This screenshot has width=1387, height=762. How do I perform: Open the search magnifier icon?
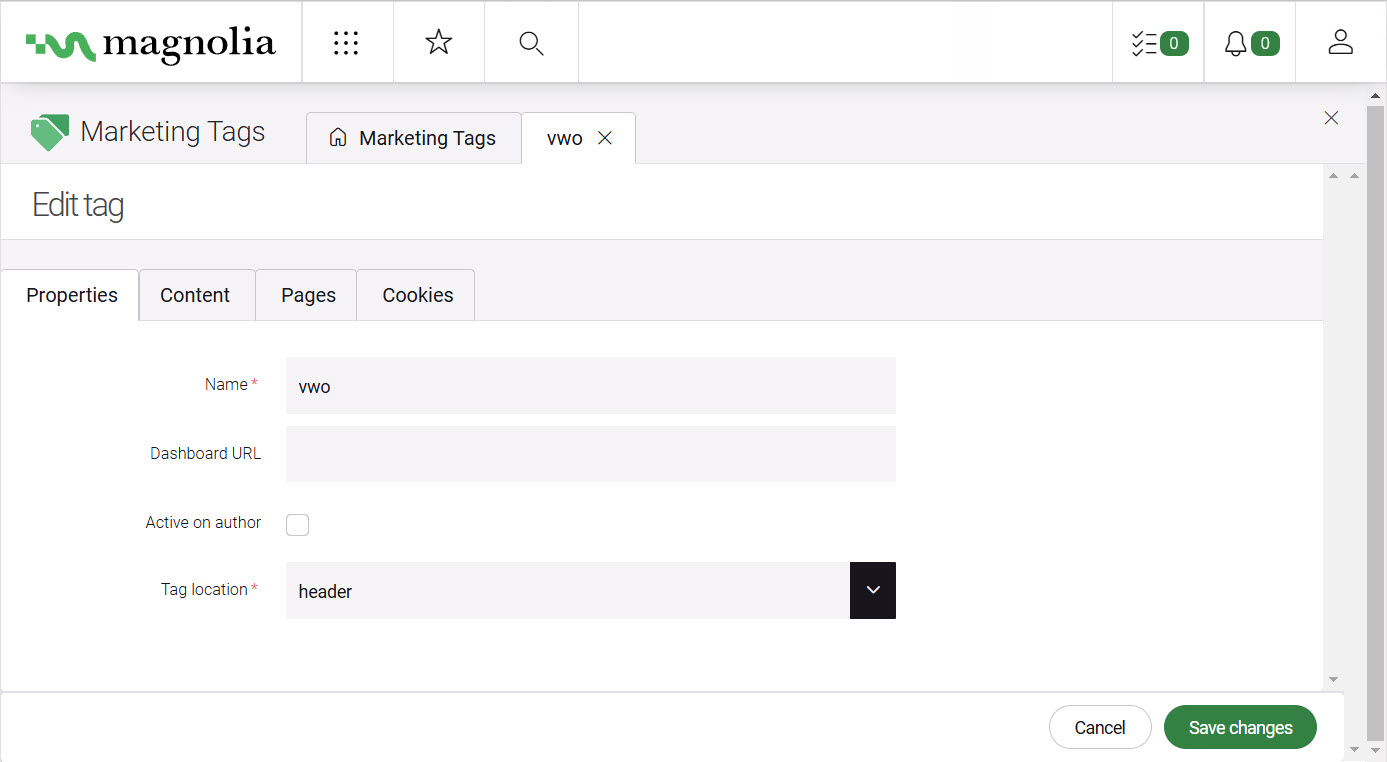point(531,43)
